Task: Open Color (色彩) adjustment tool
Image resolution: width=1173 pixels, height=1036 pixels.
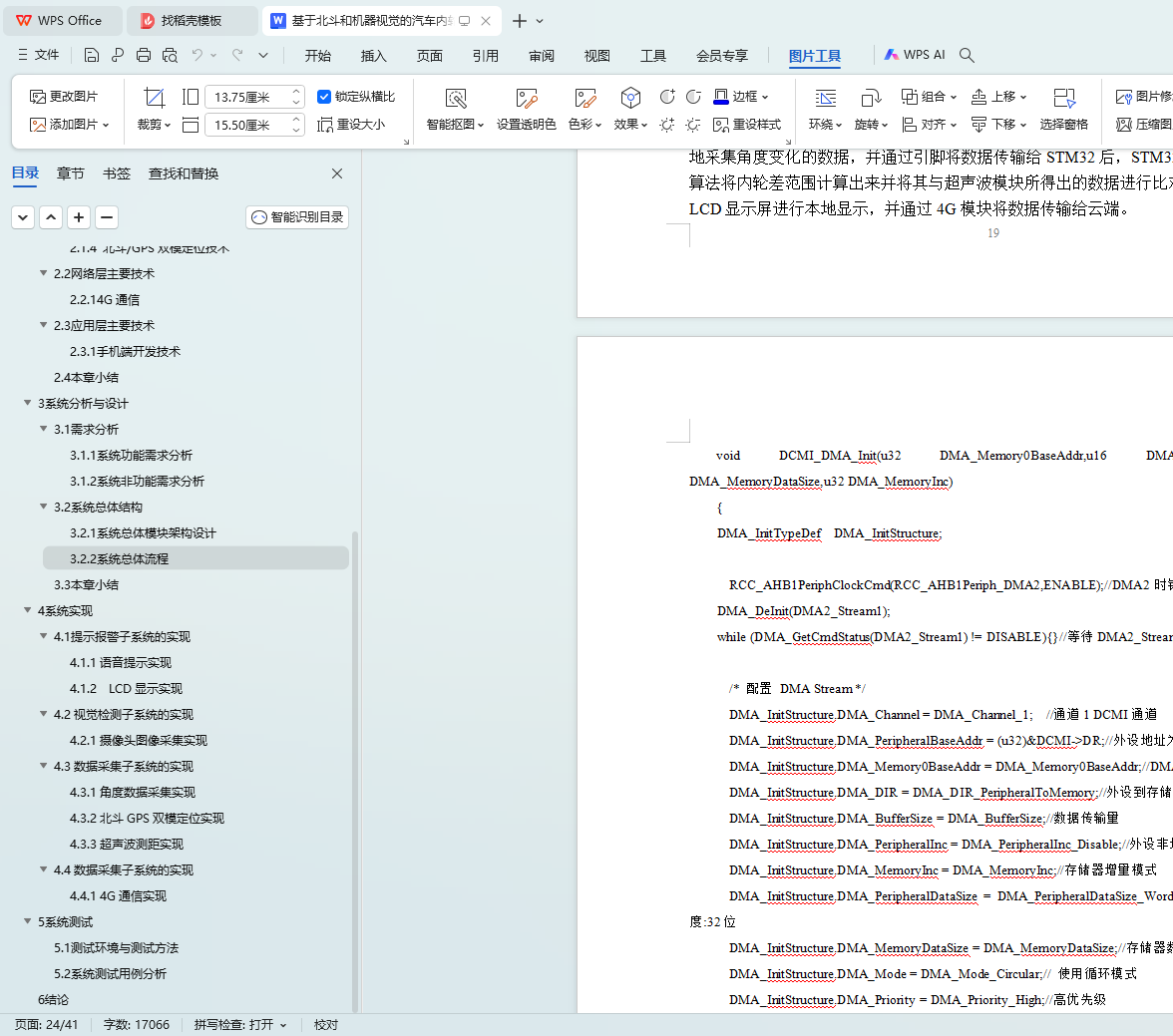Action: (585, 110)
